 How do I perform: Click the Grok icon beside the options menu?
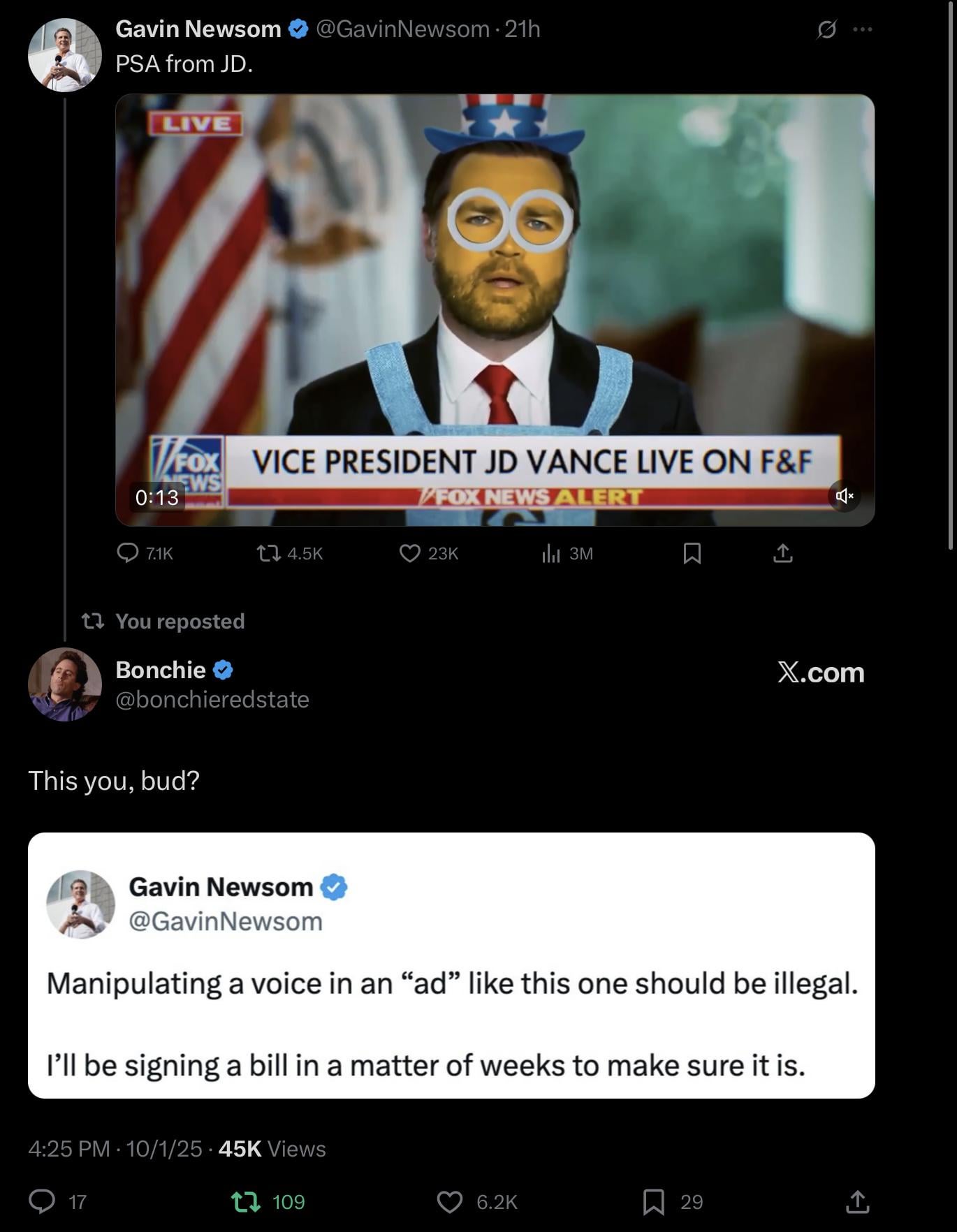826,29
